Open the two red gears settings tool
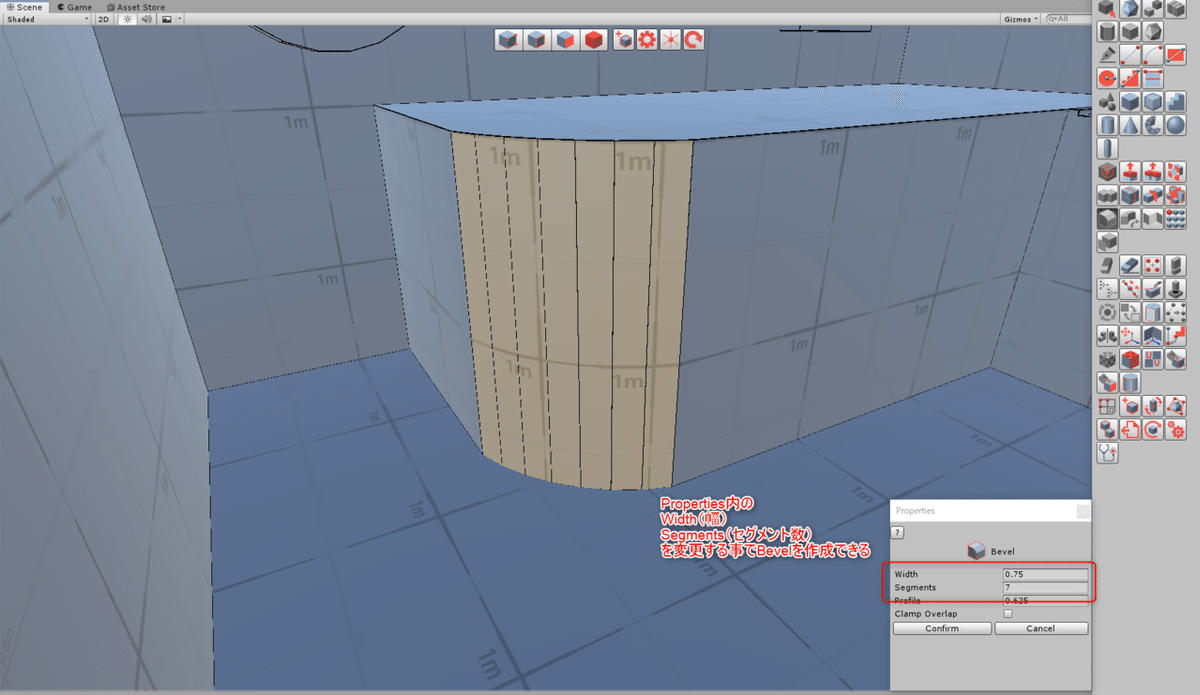The width and height of the screenshot is (1200, 695). 1175,428
